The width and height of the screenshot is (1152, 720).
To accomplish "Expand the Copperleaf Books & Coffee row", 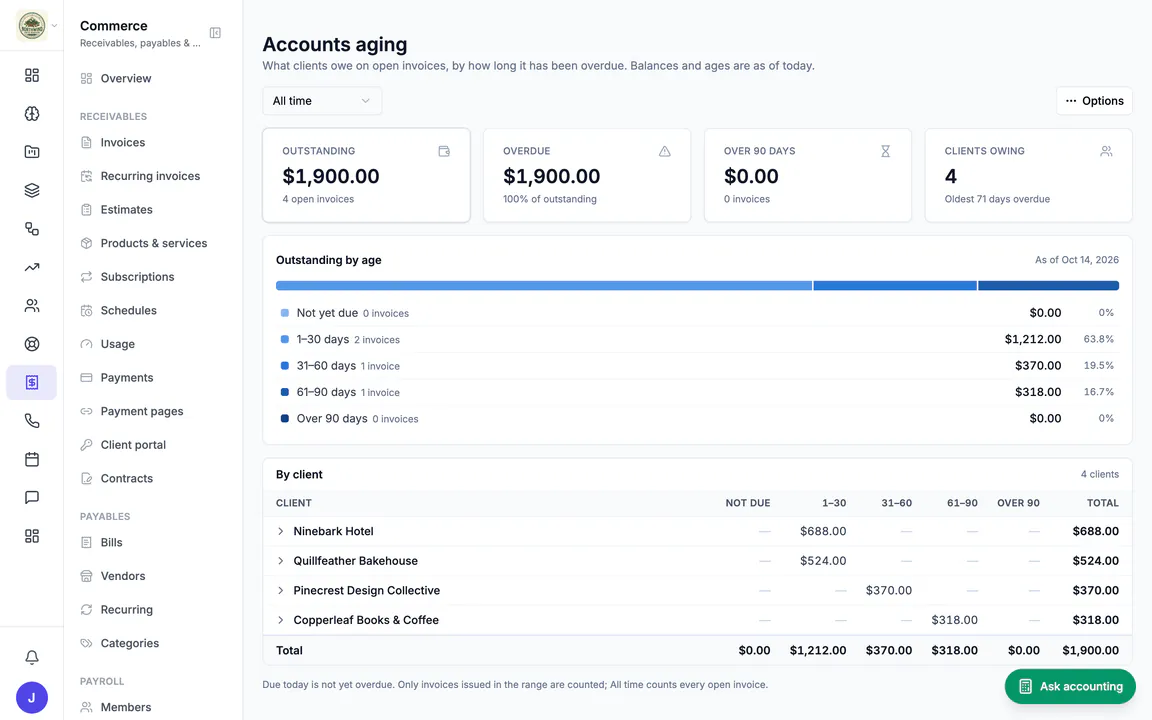I will tap(281, 620).
